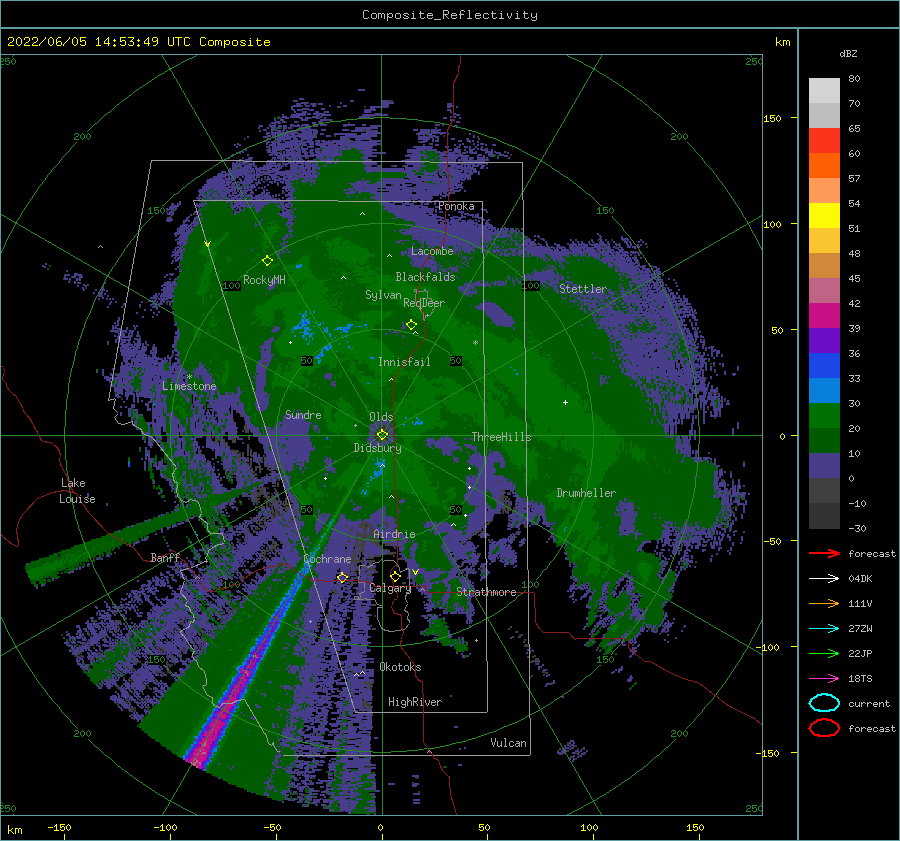This screenshot has width=900, height=841.
Task: Select the purple 39 dBZ color swatch
Action: tap(824, 340)
